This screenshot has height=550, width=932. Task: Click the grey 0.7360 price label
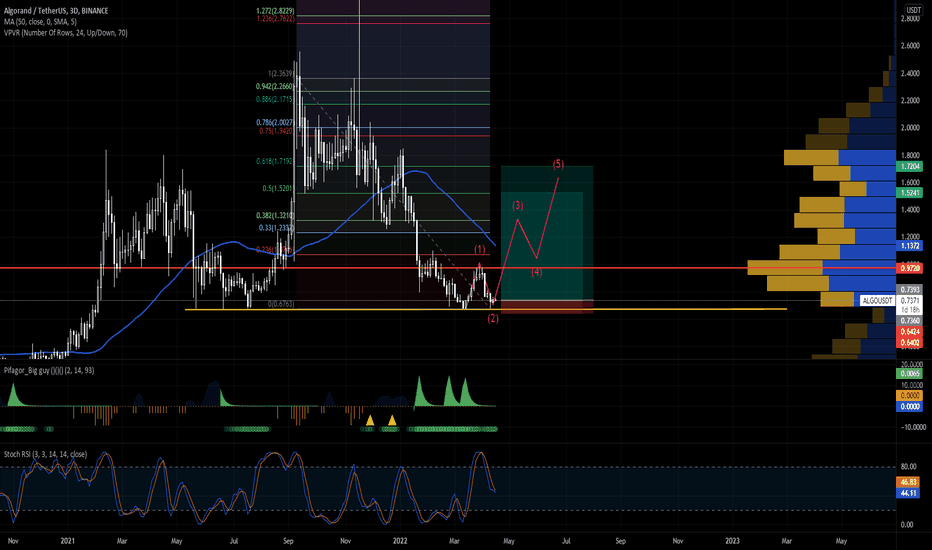coord(910,320)
